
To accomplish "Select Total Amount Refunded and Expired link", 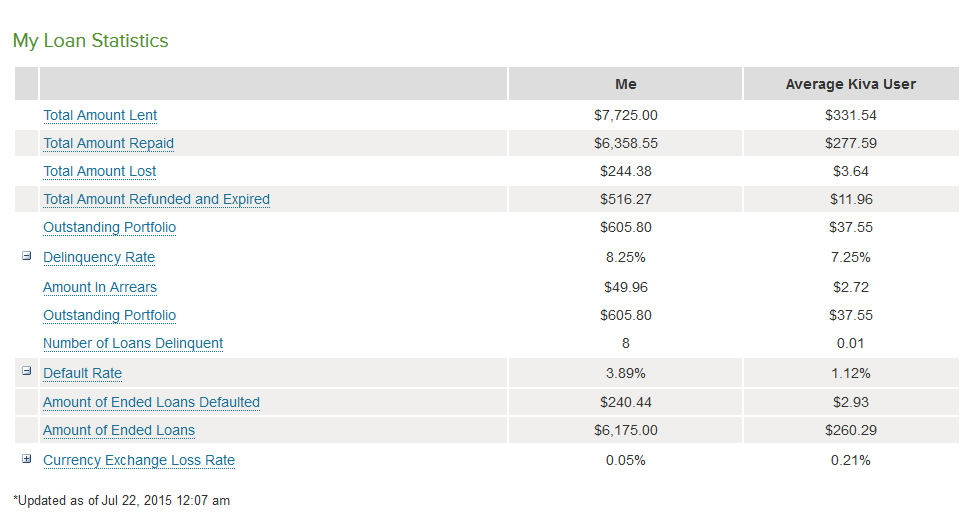I will pos(156,199).
